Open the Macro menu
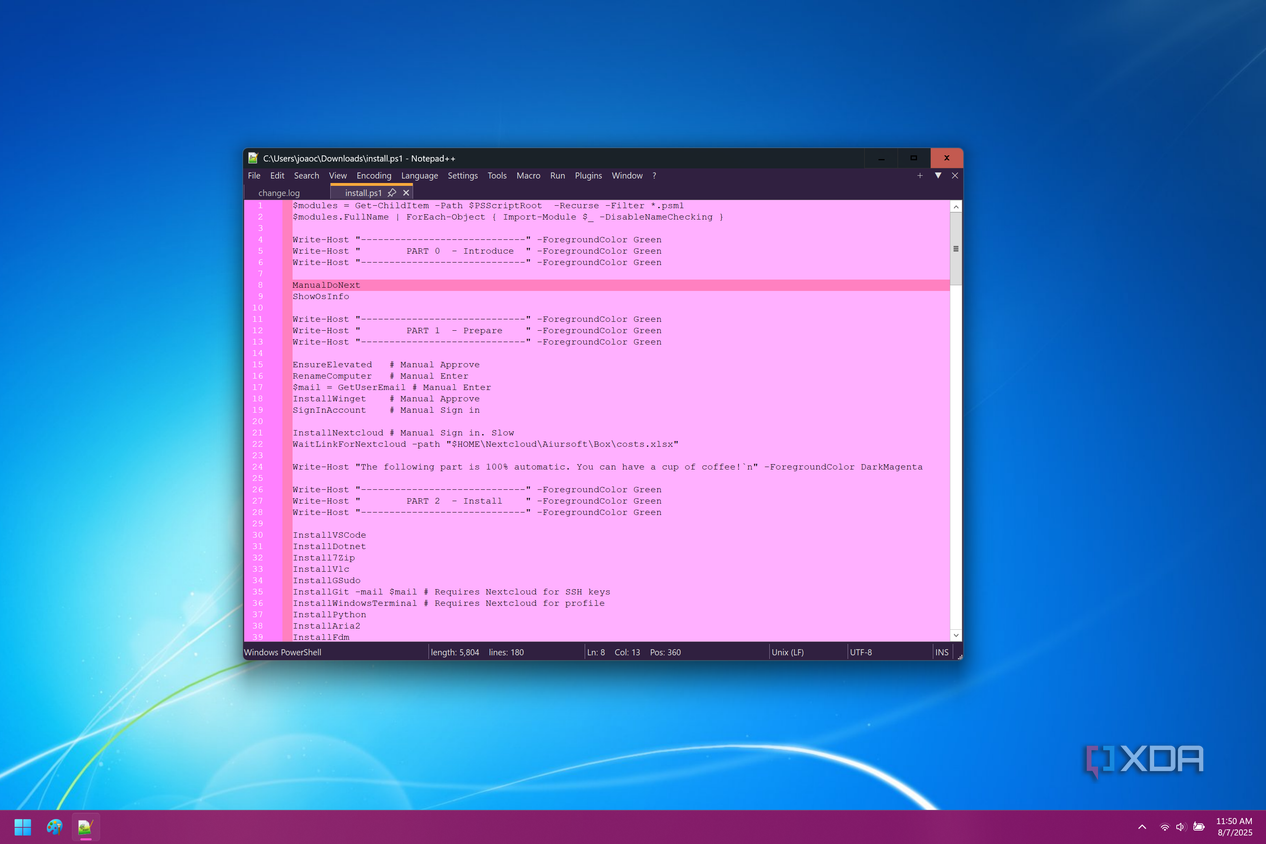Image resolution: width=1266 pixels, height=844 pixels. coord(528,176)
